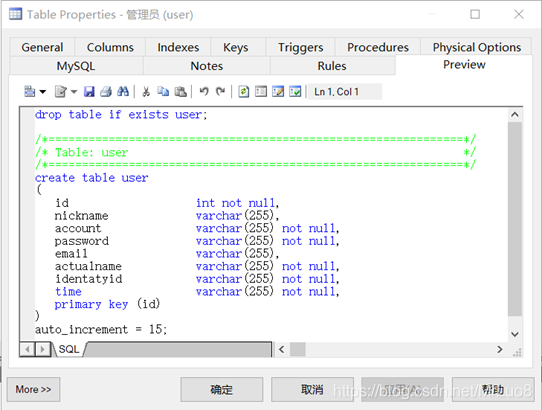Viewport: 542px width, 410px height.
Task: Click the 取消 button
Action: [312, 390]
